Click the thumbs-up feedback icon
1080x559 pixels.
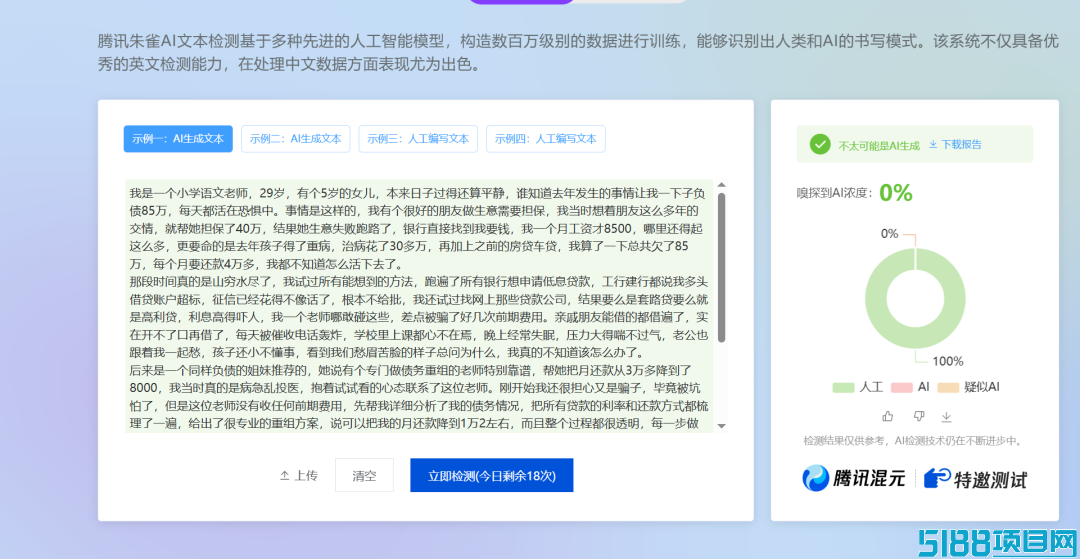(888, 416)
